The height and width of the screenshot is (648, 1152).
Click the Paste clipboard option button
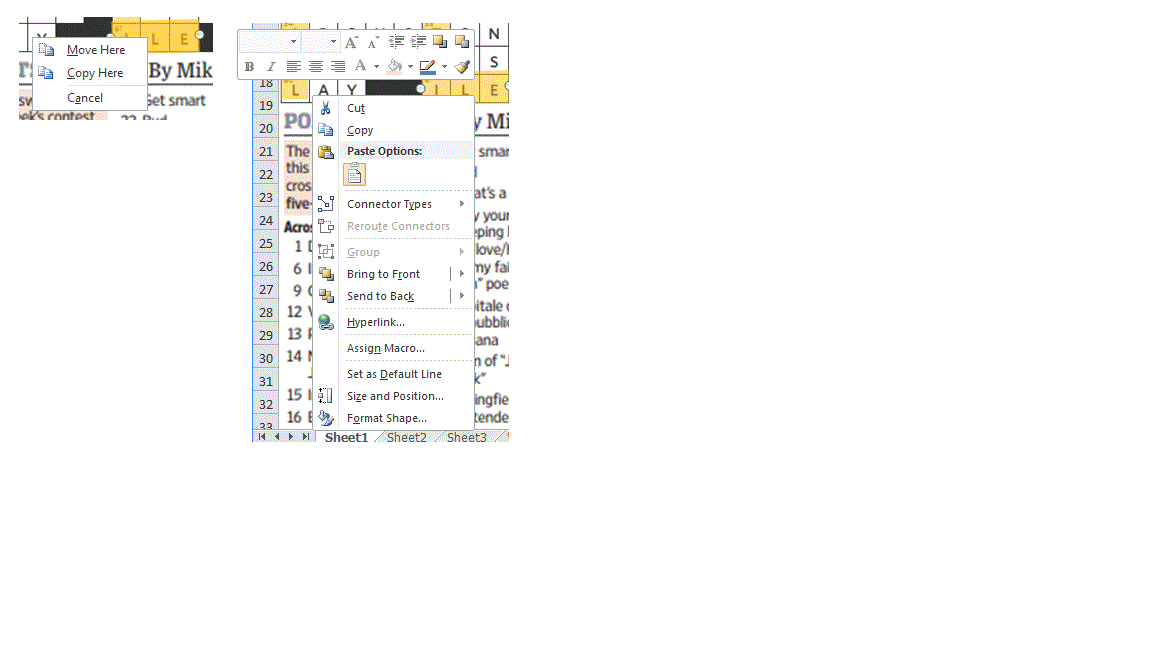[354, 175]
